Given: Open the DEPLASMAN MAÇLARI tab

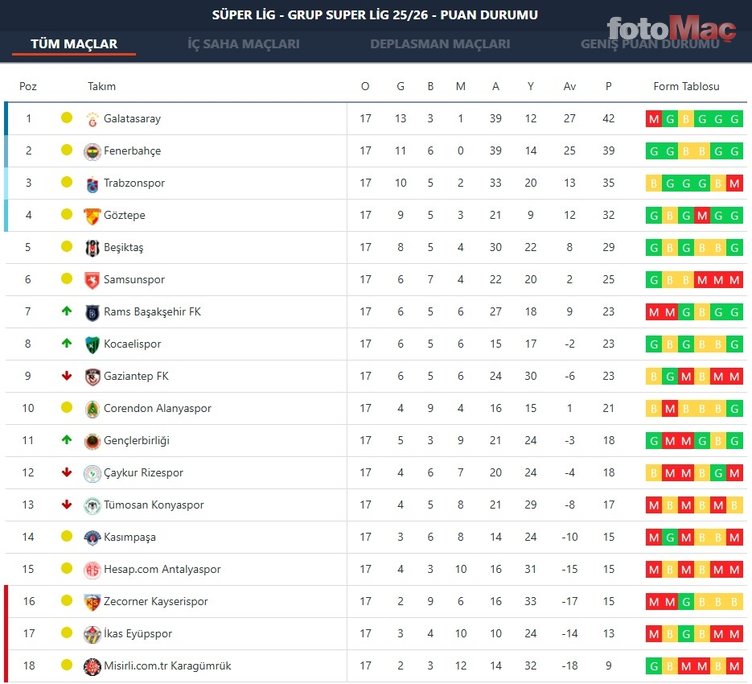Looking at the screenshot, I should [440, 44].
